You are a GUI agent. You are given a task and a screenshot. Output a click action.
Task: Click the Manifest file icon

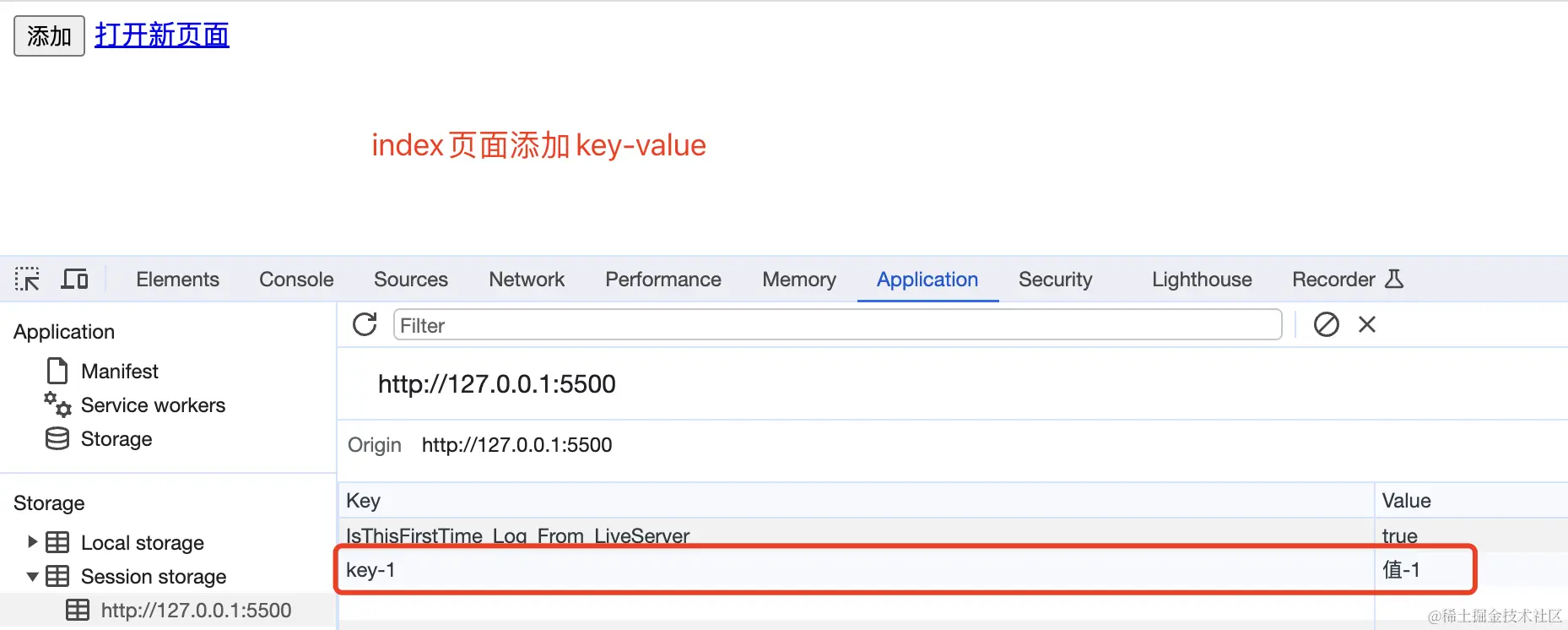click(57, 371)
